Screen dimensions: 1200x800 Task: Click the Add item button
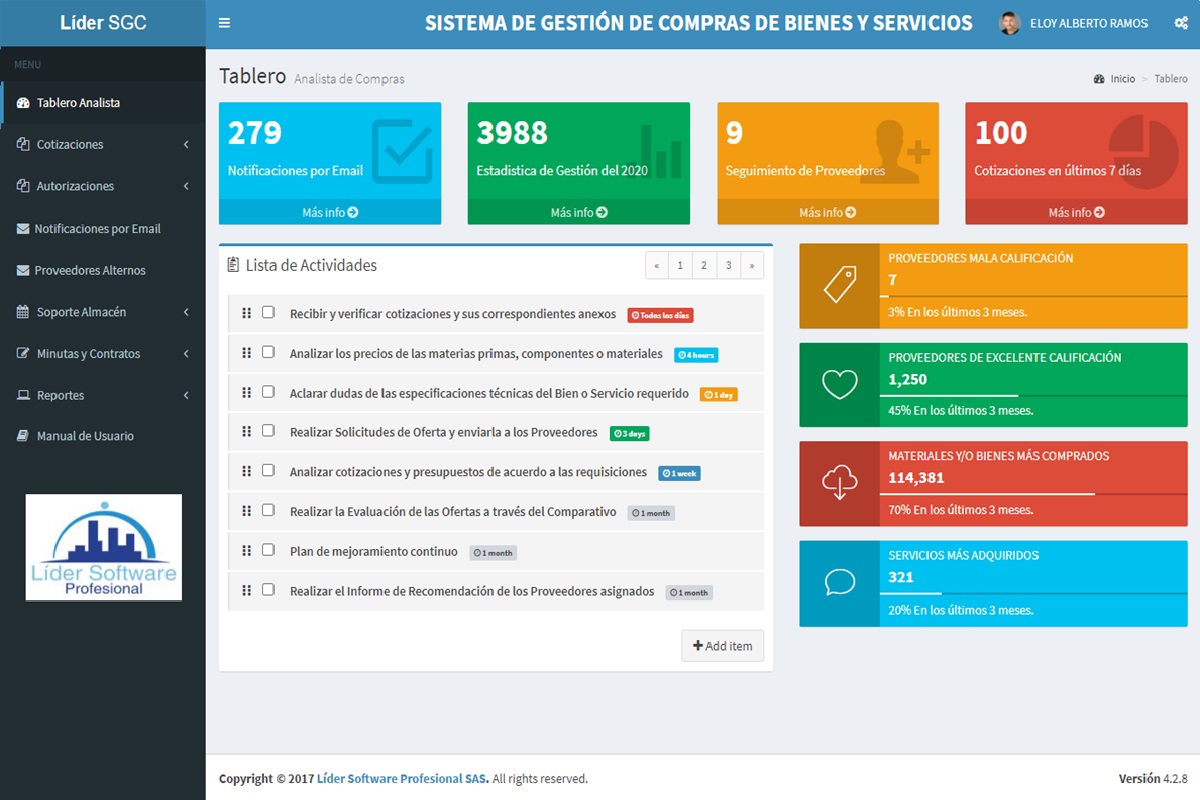(722, 646)
